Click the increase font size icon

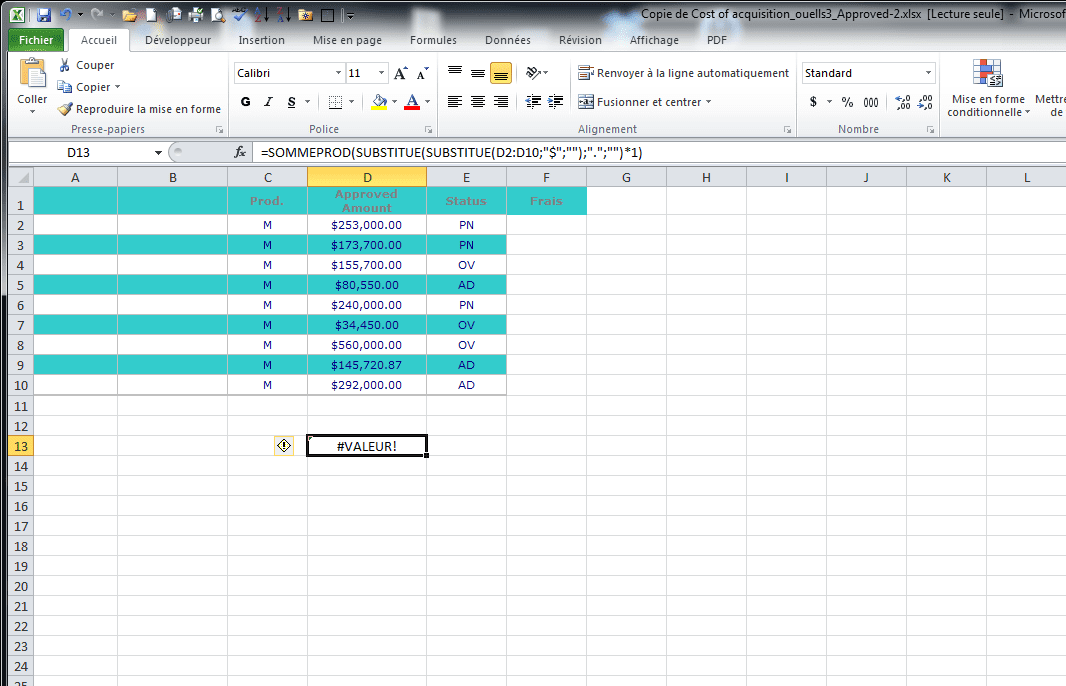(x=400, y=73)
